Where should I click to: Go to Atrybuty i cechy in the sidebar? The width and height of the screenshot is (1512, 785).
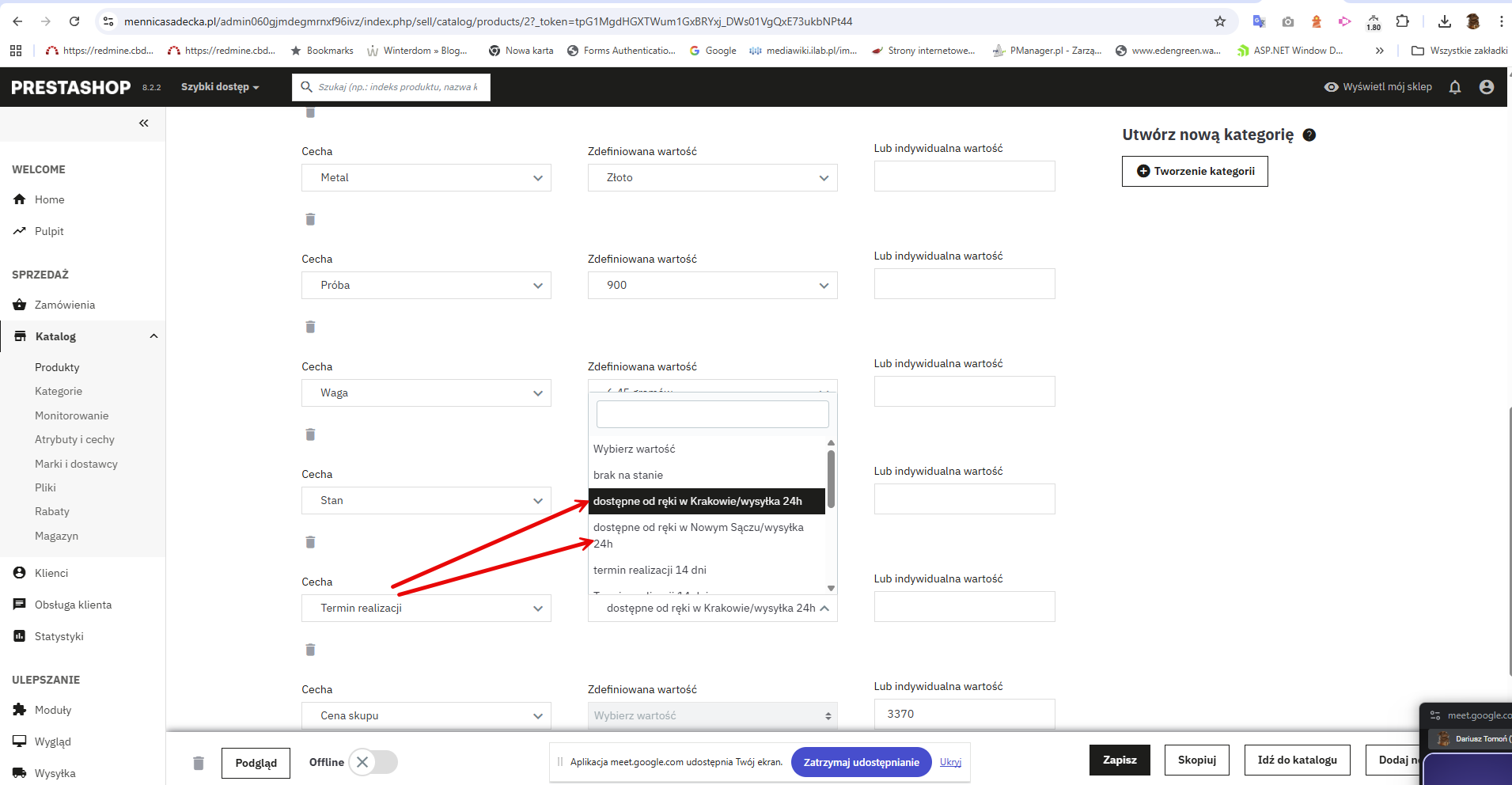[74, 439]
